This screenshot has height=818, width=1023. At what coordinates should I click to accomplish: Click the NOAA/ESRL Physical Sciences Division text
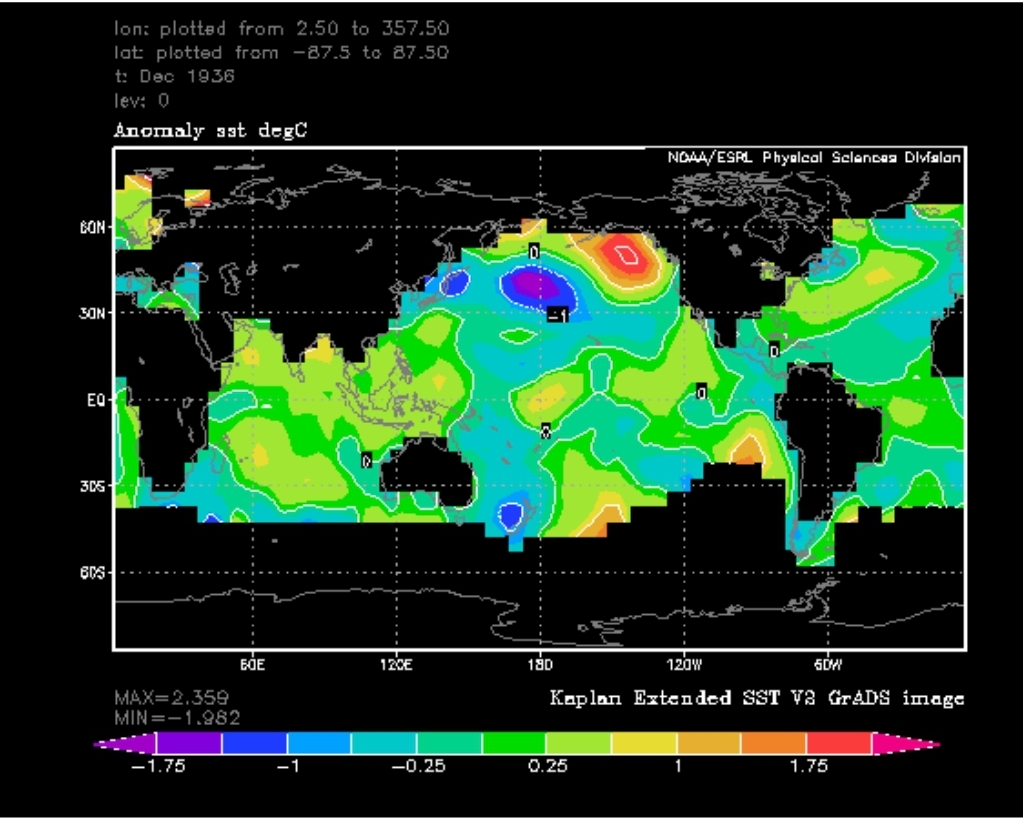click(814, 158)
